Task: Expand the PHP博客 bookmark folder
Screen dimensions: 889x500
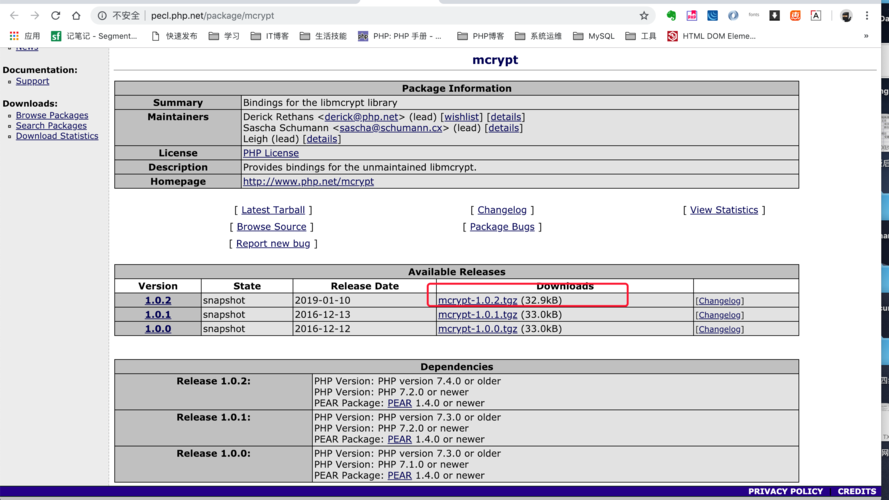Action: tap(481, 36)
